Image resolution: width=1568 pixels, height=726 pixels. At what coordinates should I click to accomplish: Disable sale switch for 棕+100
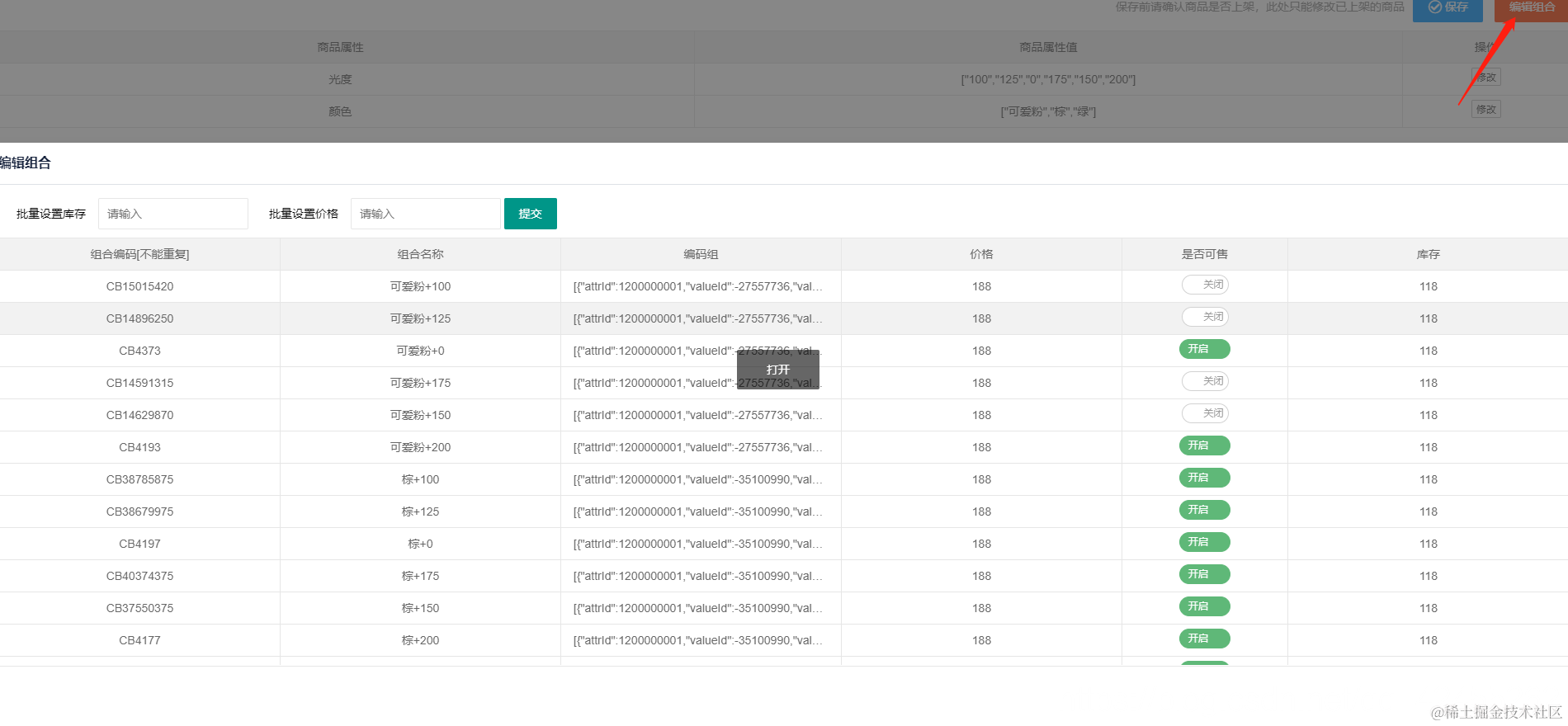tap(1205, 478)
